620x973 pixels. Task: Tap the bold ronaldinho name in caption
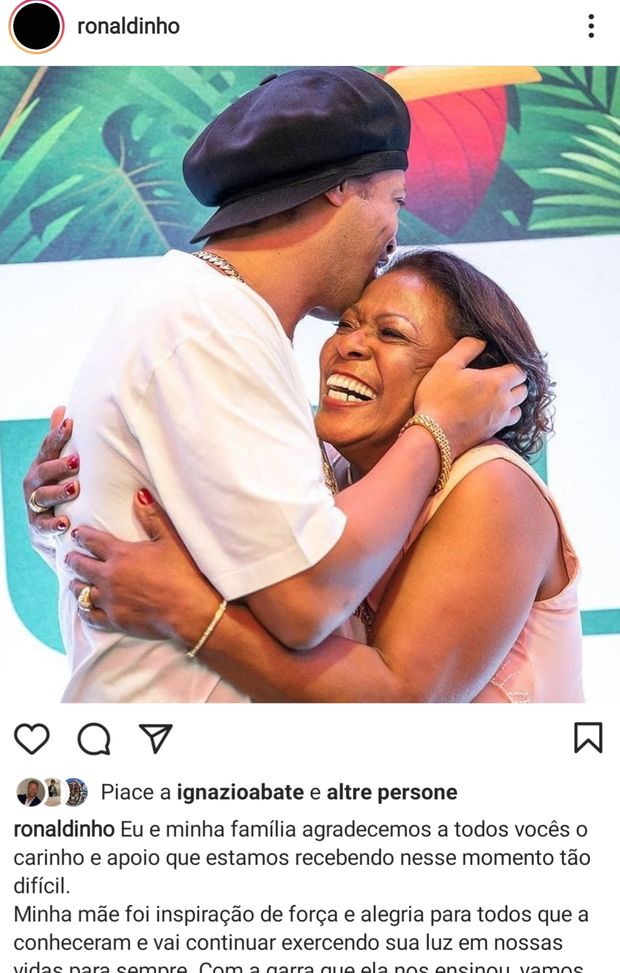64,829
